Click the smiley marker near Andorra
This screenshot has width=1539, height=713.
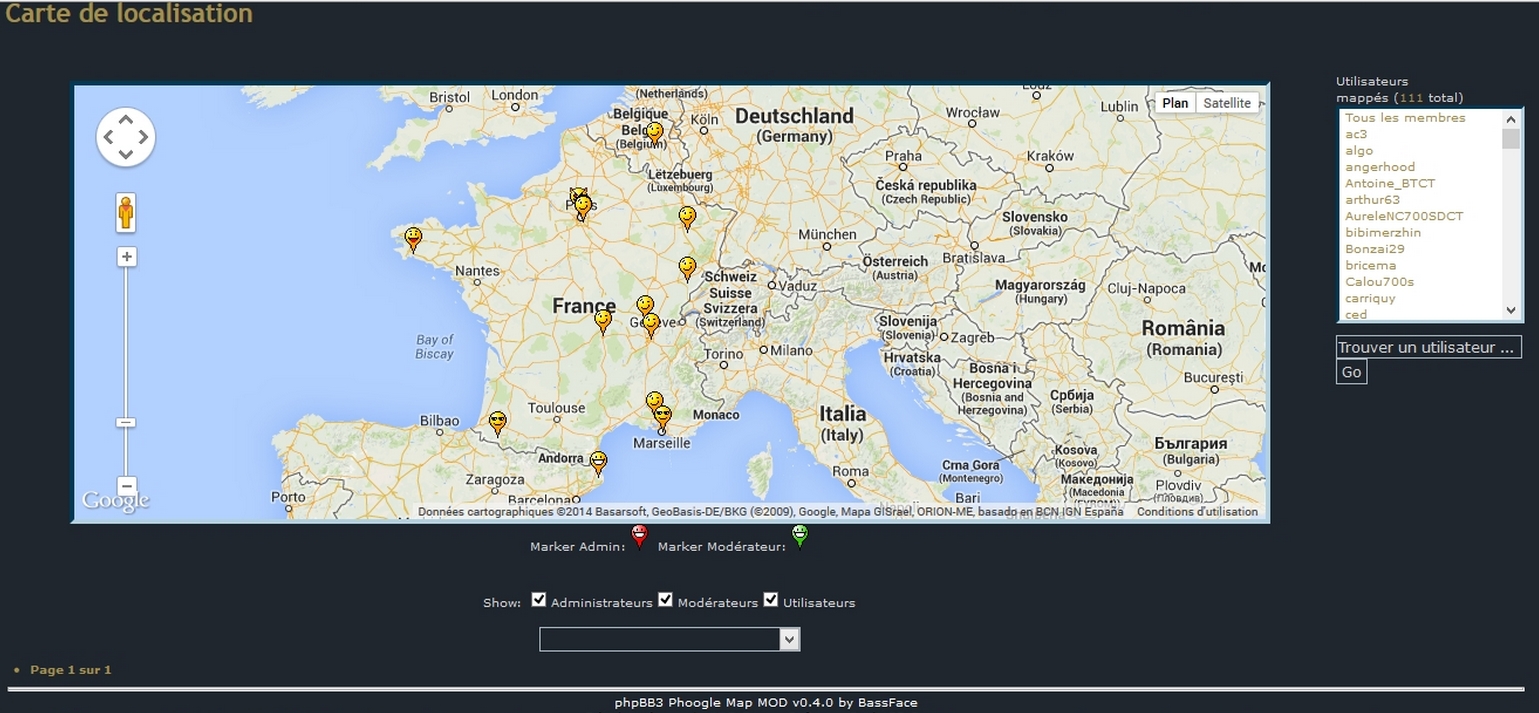[598, 461]
